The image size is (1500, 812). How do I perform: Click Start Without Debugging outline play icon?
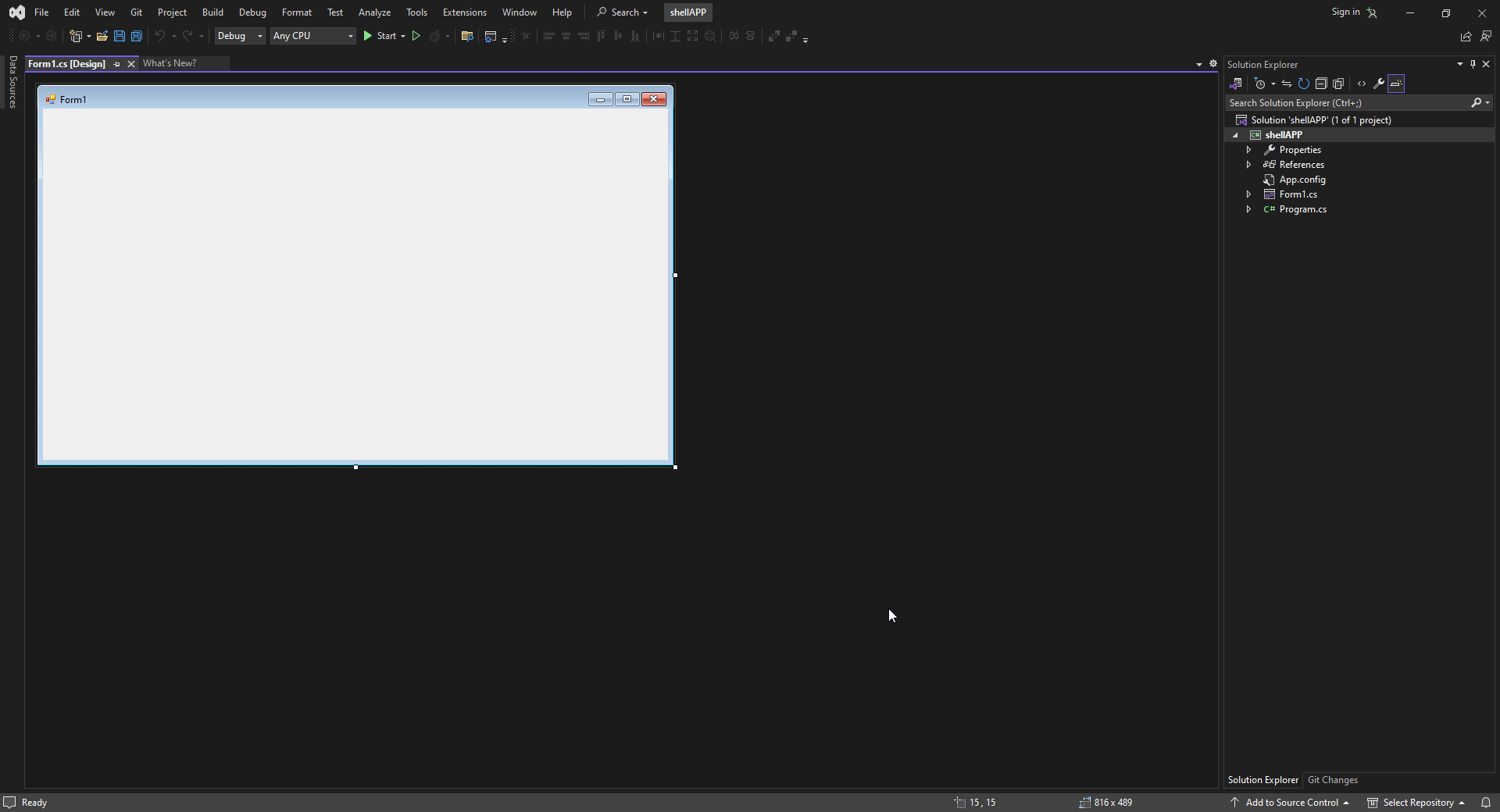(416, 36)
